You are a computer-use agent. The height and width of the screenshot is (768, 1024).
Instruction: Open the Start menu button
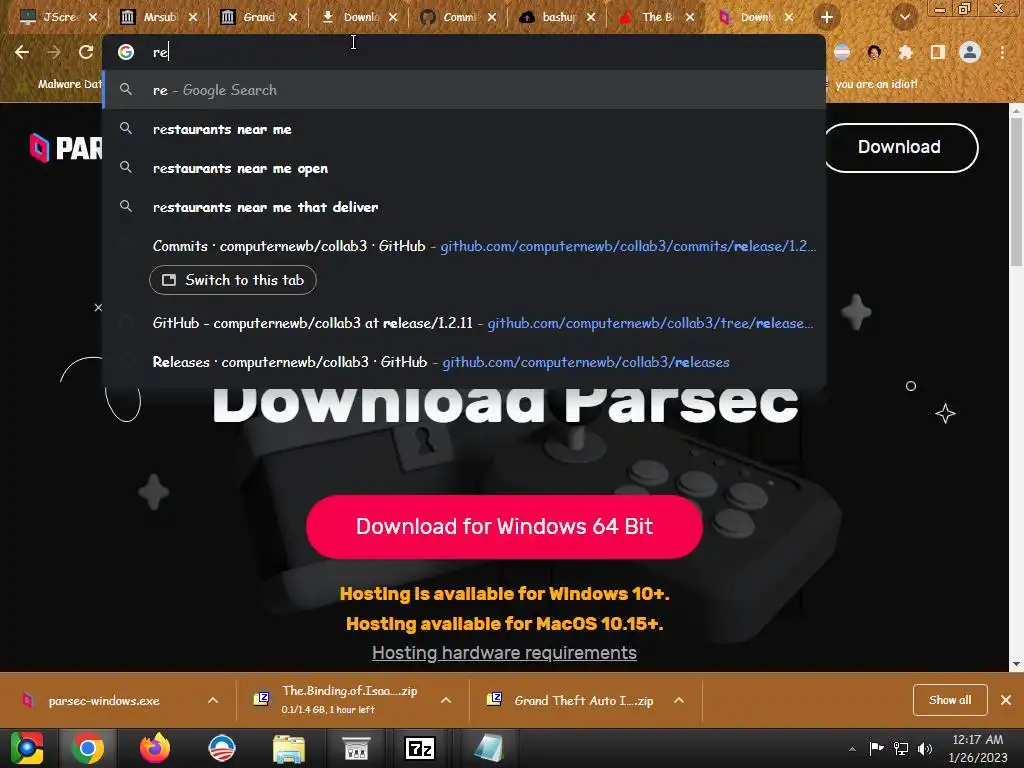[26, 748]
